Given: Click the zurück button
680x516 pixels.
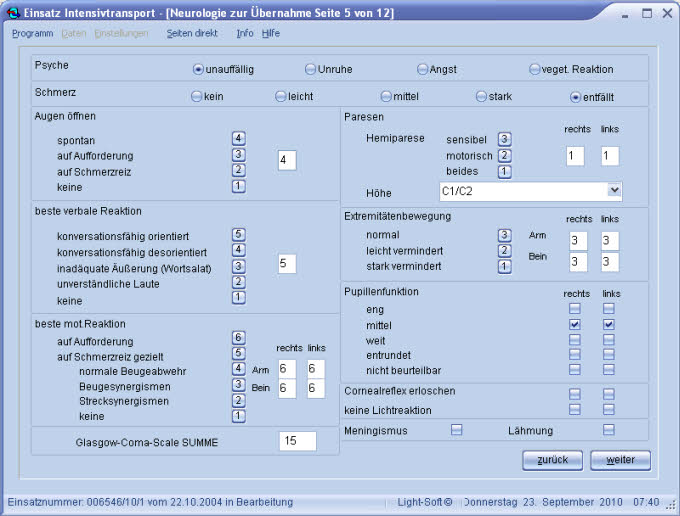Looking at the screenshot, I should [x=552, y=460].
